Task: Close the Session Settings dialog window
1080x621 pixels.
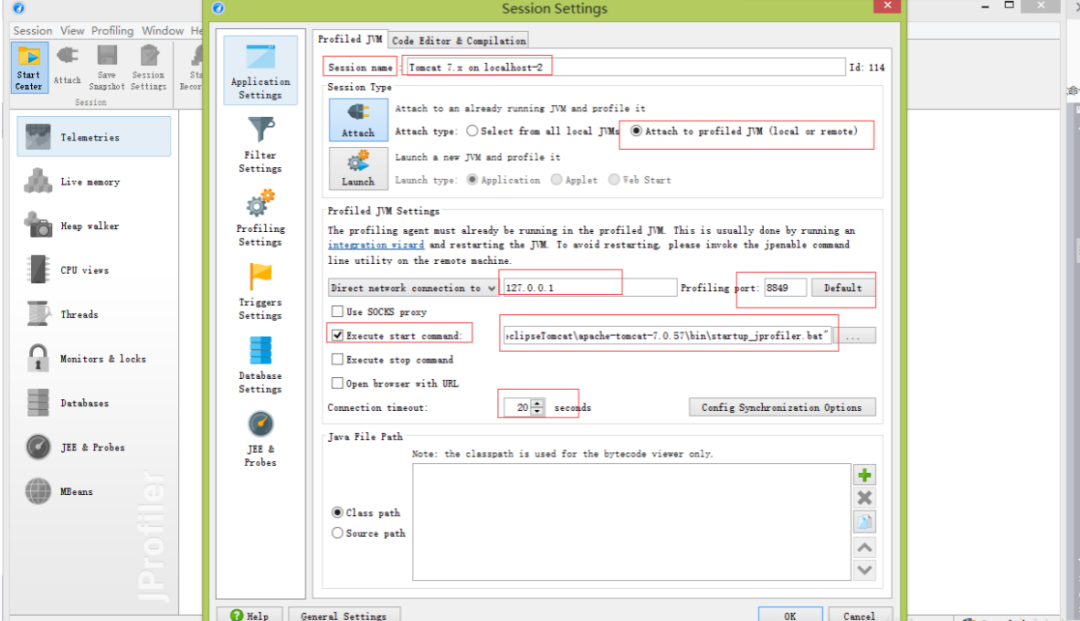Action: (x=887, y=6)
